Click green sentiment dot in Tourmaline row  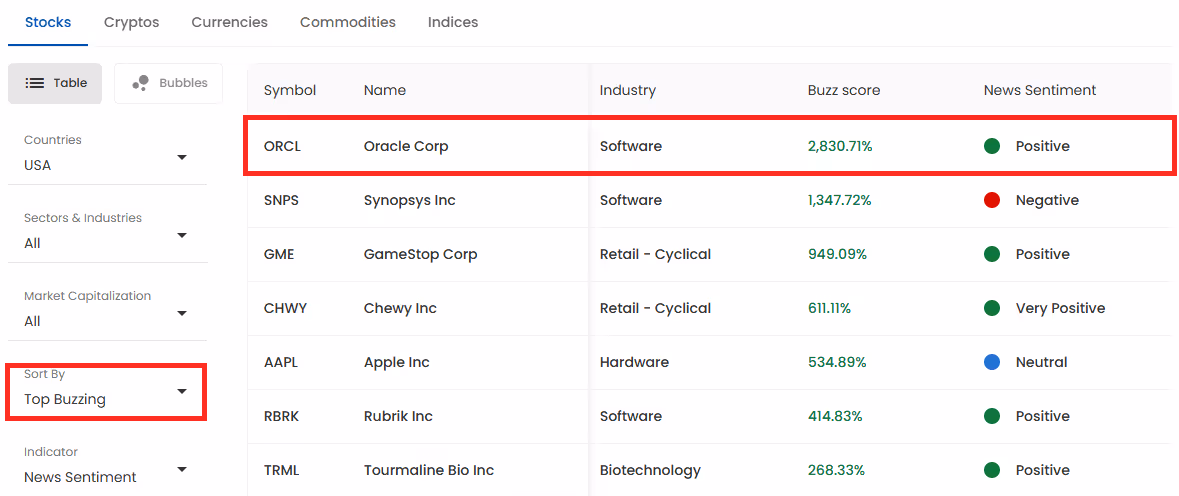(992, 471)
